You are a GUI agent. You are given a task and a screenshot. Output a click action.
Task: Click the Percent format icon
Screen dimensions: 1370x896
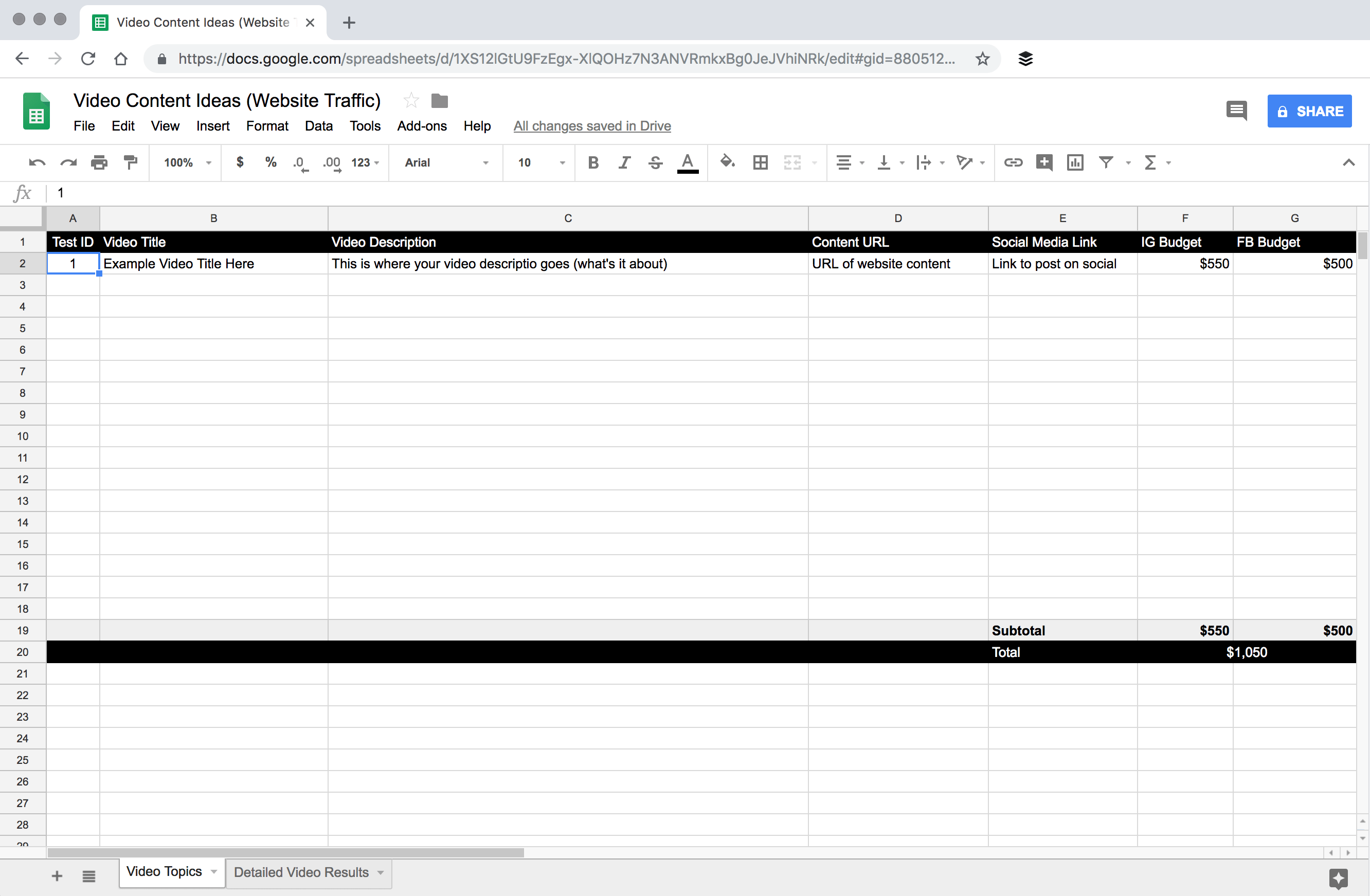(271, 162)
